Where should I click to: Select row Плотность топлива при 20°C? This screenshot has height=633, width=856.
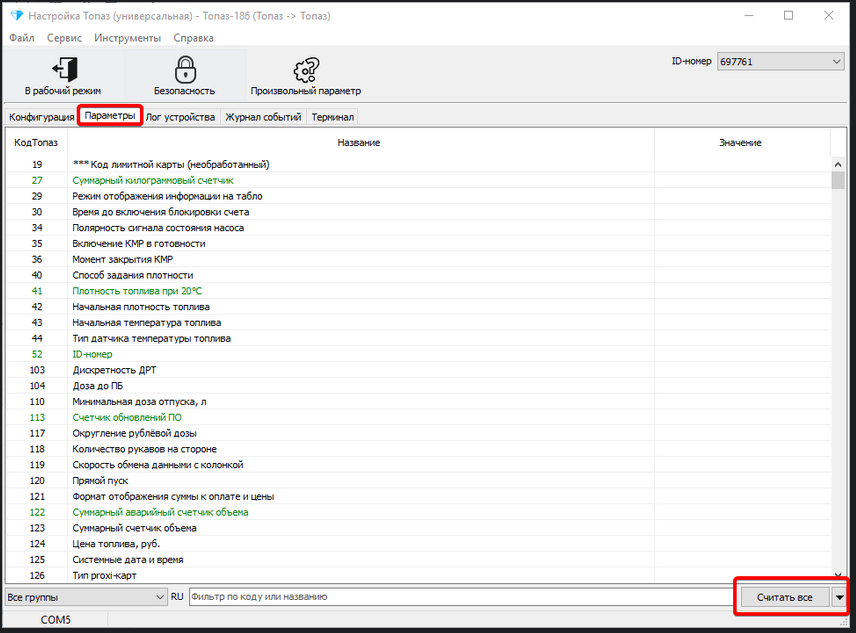click(418, 291)
